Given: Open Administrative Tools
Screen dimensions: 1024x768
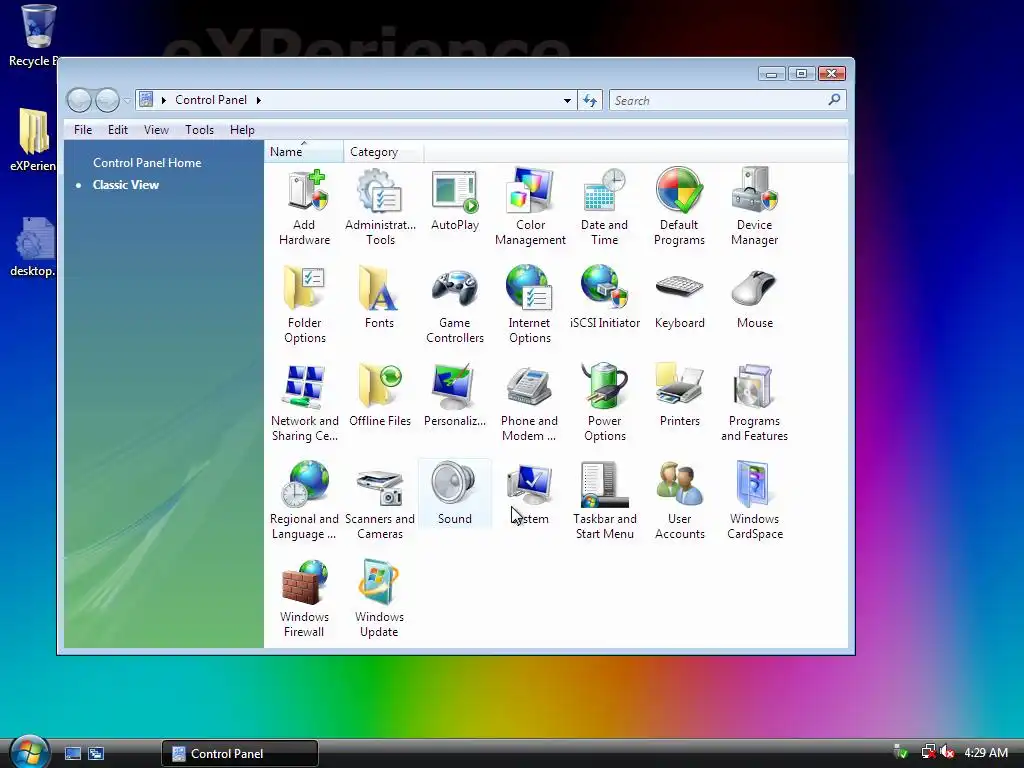Looking at the screenshot, I should click(380, 207).
